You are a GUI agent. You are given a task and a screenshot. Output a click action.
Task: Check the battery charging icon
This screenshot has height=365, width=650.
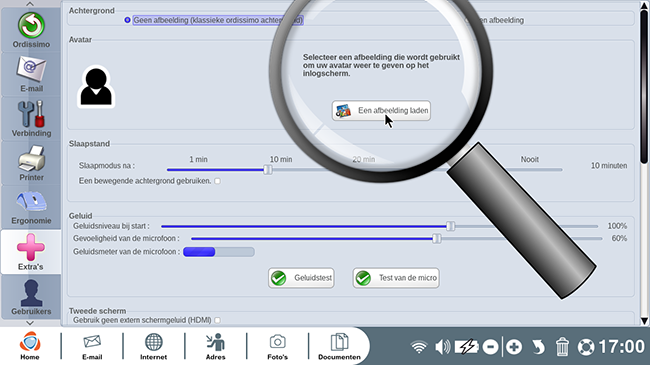tap(467, 347)
